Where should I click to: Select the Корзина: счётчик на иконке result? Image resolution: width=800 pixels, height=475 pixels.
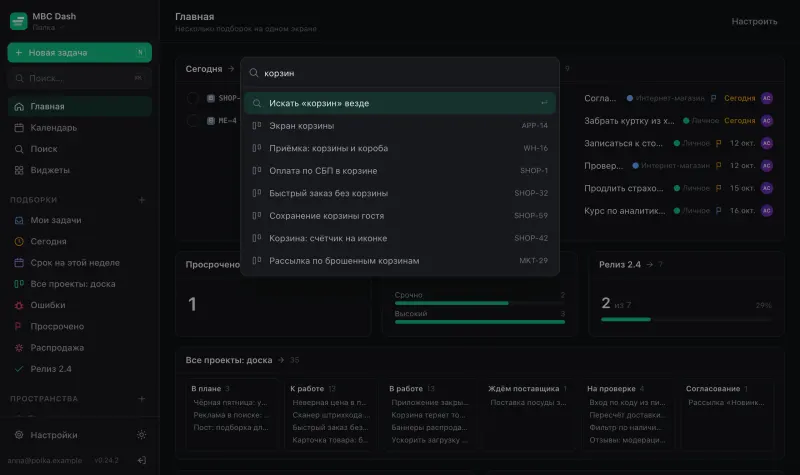click(x=399, y=238)
